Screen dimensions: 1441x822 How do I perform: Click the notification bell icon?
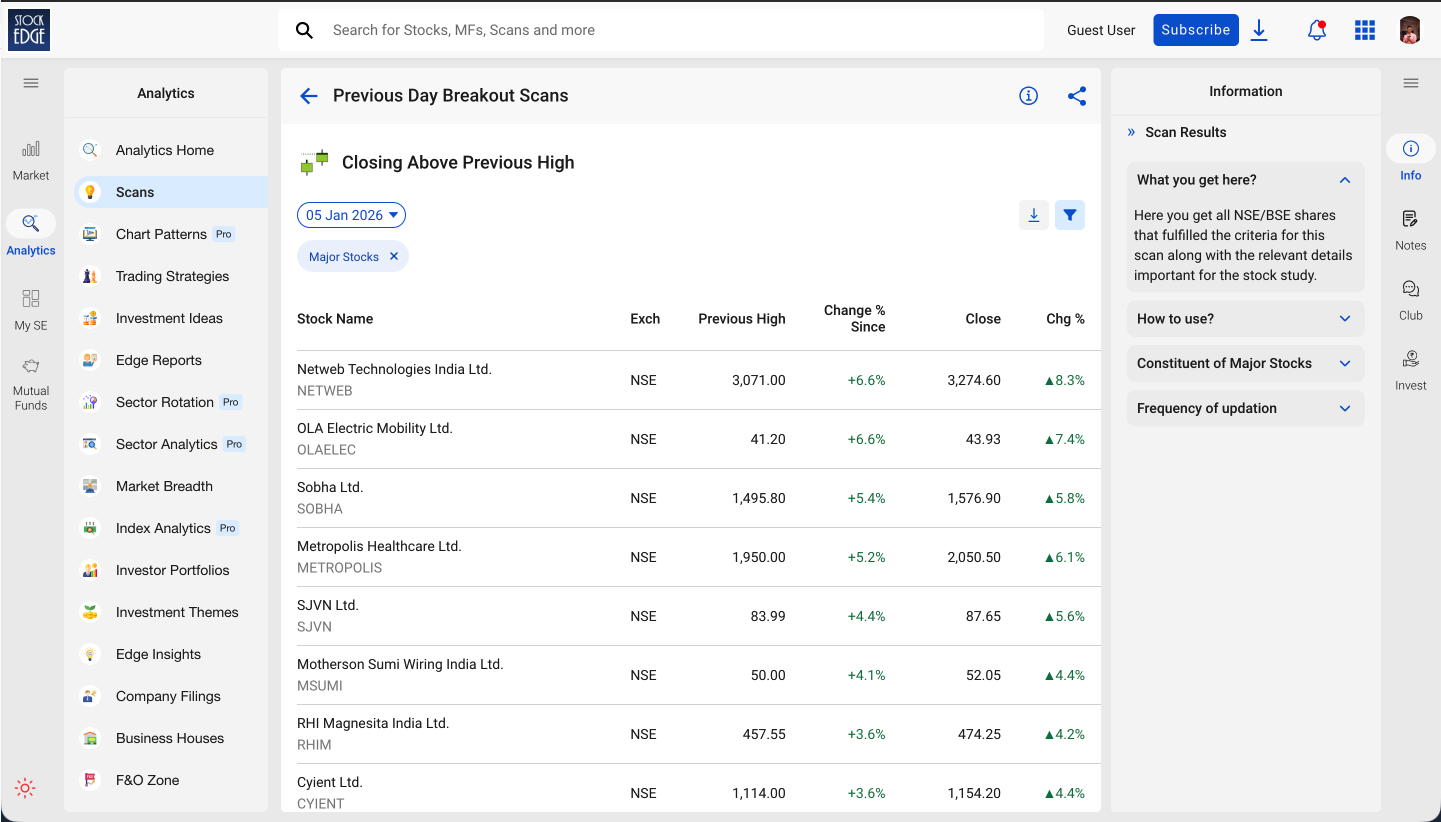point(1317,30)
